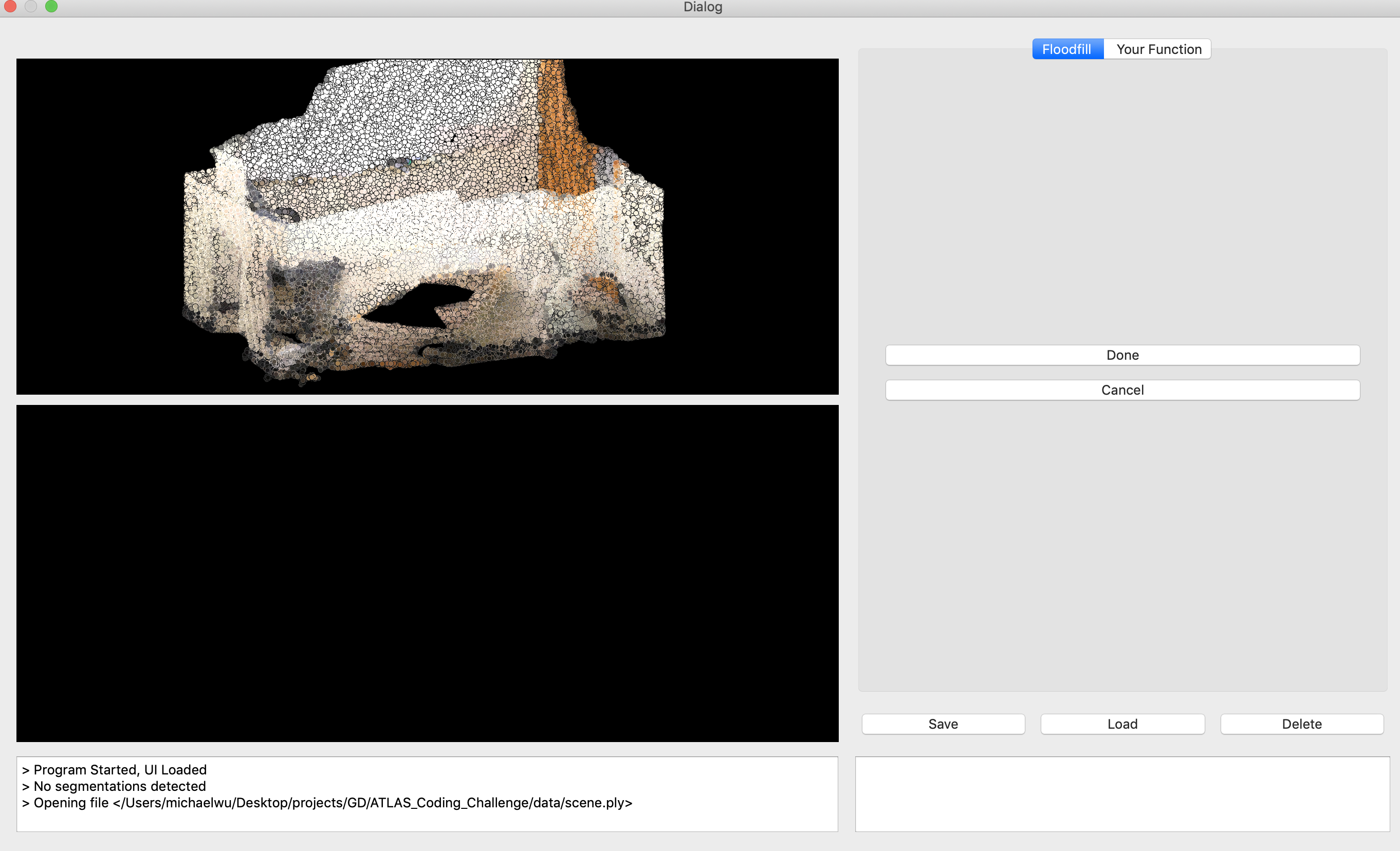Pick the orange region of the point cloud

pyautogui.click(x=560, y=136)
